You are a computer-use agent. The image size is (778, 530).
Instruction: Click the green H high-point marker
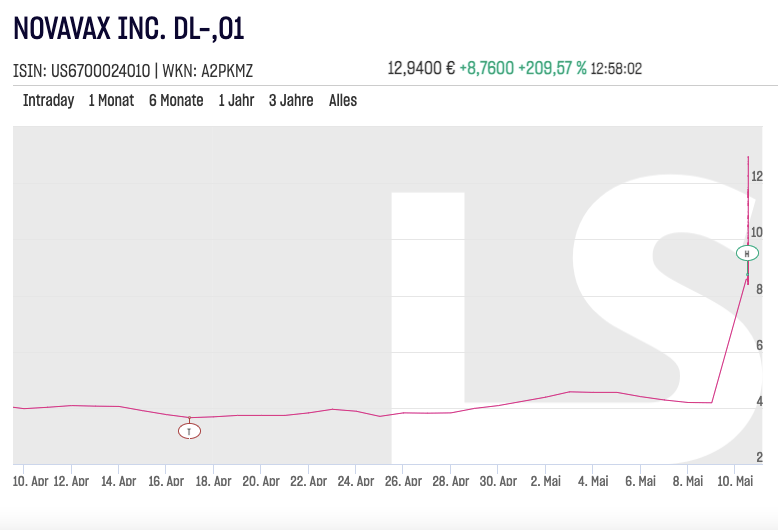pos(747,253)
